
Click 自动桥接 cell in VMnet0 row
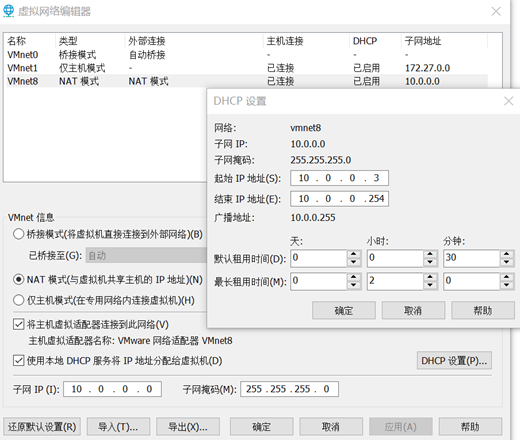147,54
